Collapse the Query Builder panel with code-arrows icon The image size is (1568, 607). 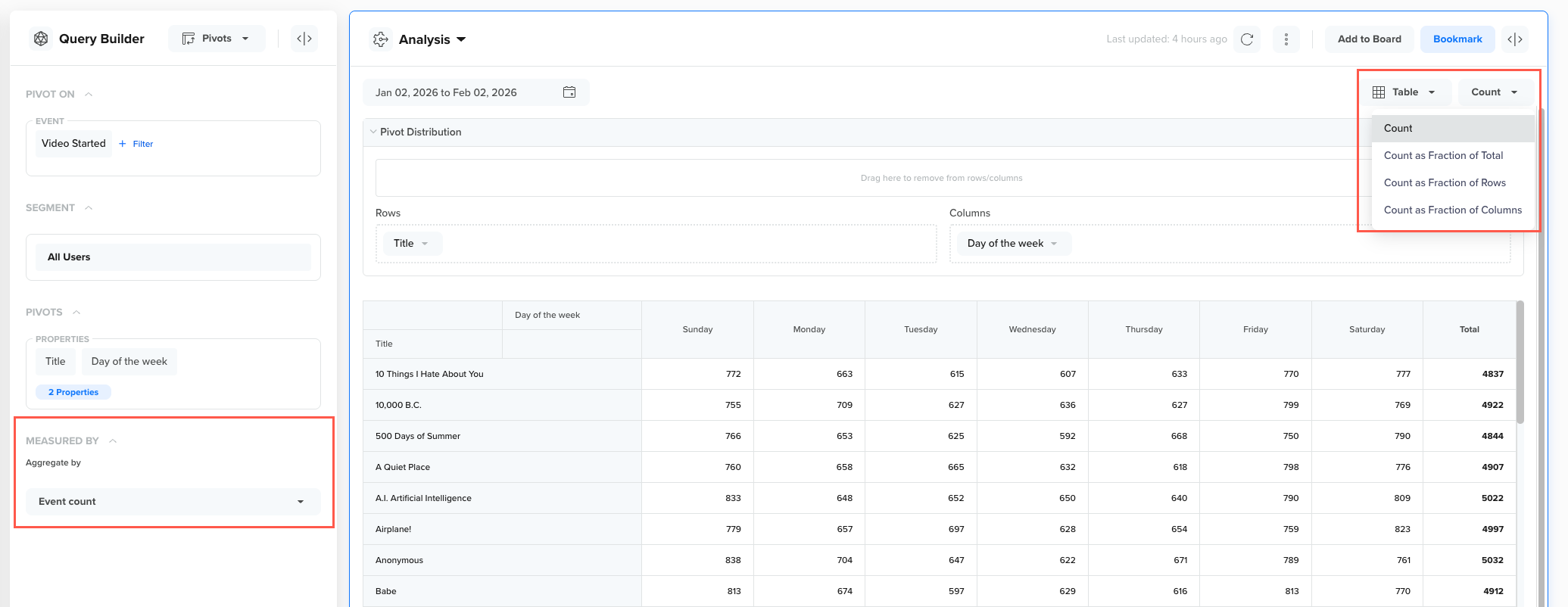[304, 39]
